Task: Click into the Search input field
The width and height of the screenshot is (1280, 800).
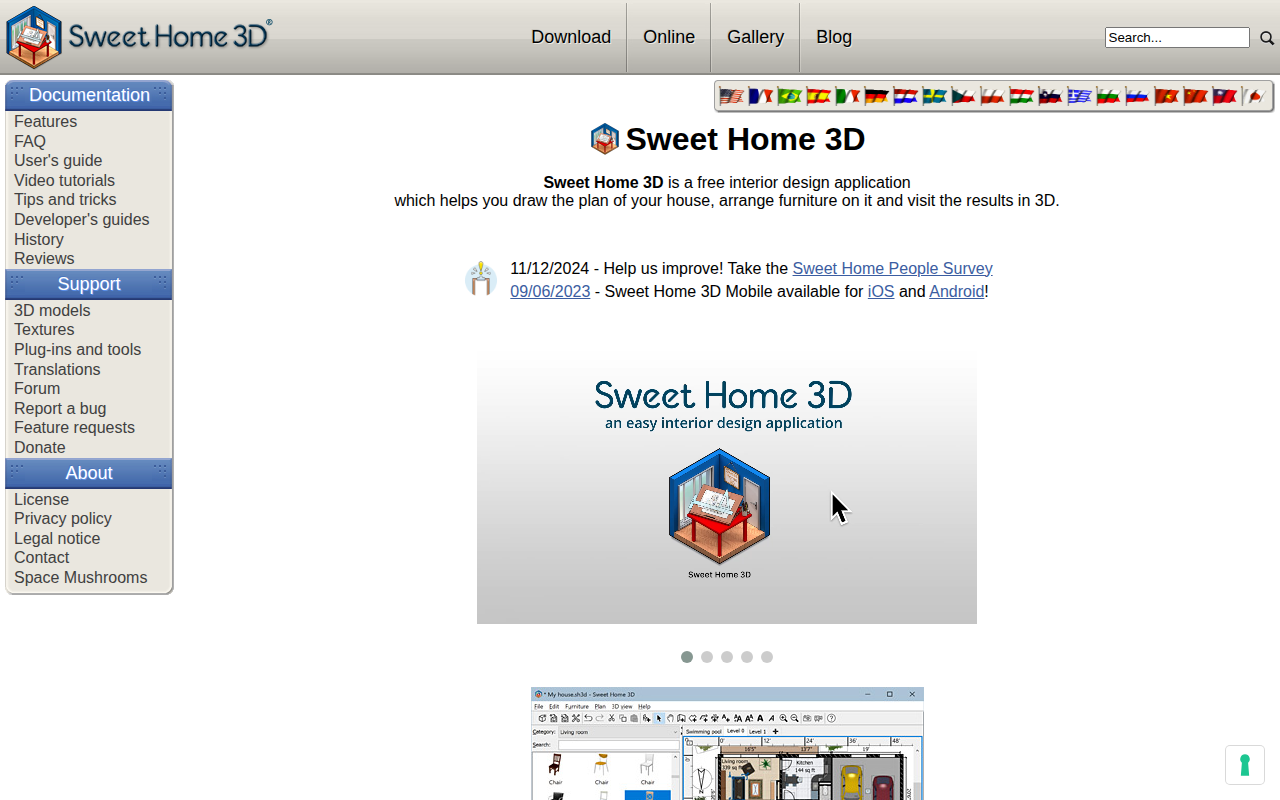Action: pyautogui.click(x=1177, y=38)
